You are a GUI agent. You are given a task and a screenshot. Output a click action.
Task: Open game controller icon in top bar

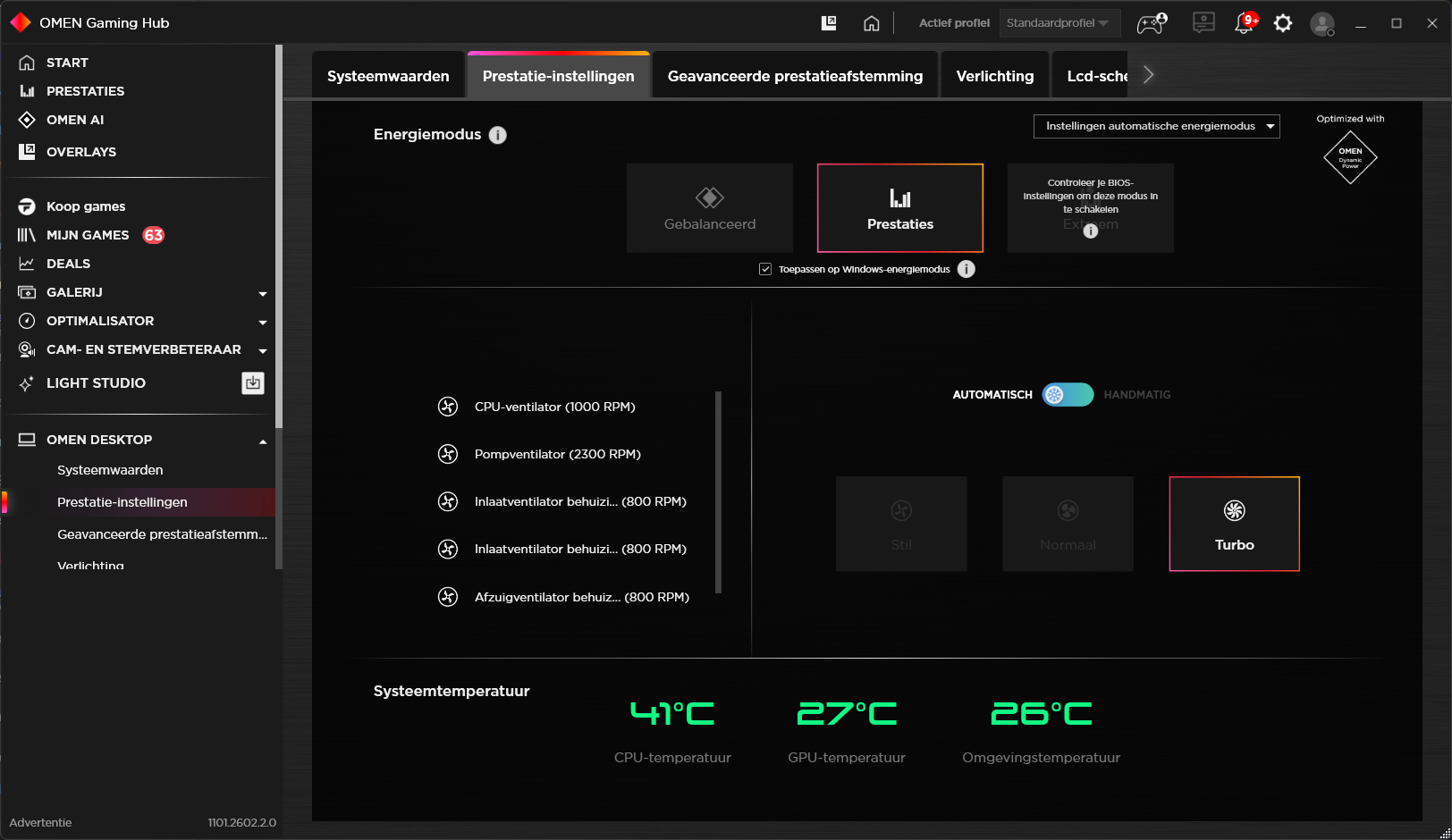point(1152,23)
